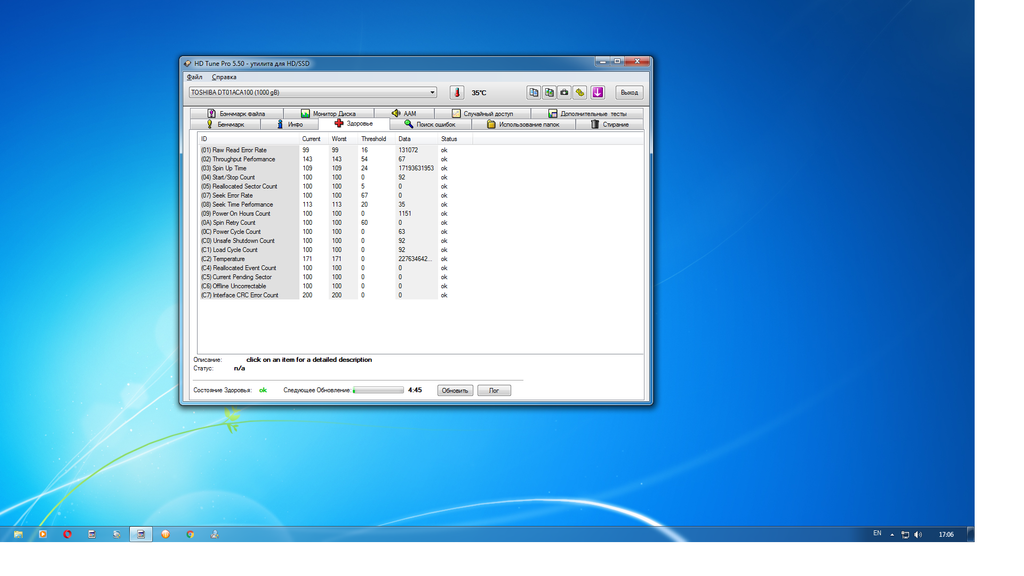Click the Обновить button
Viewport: 1024px width, 576px height.
click(x=455, y=391)
